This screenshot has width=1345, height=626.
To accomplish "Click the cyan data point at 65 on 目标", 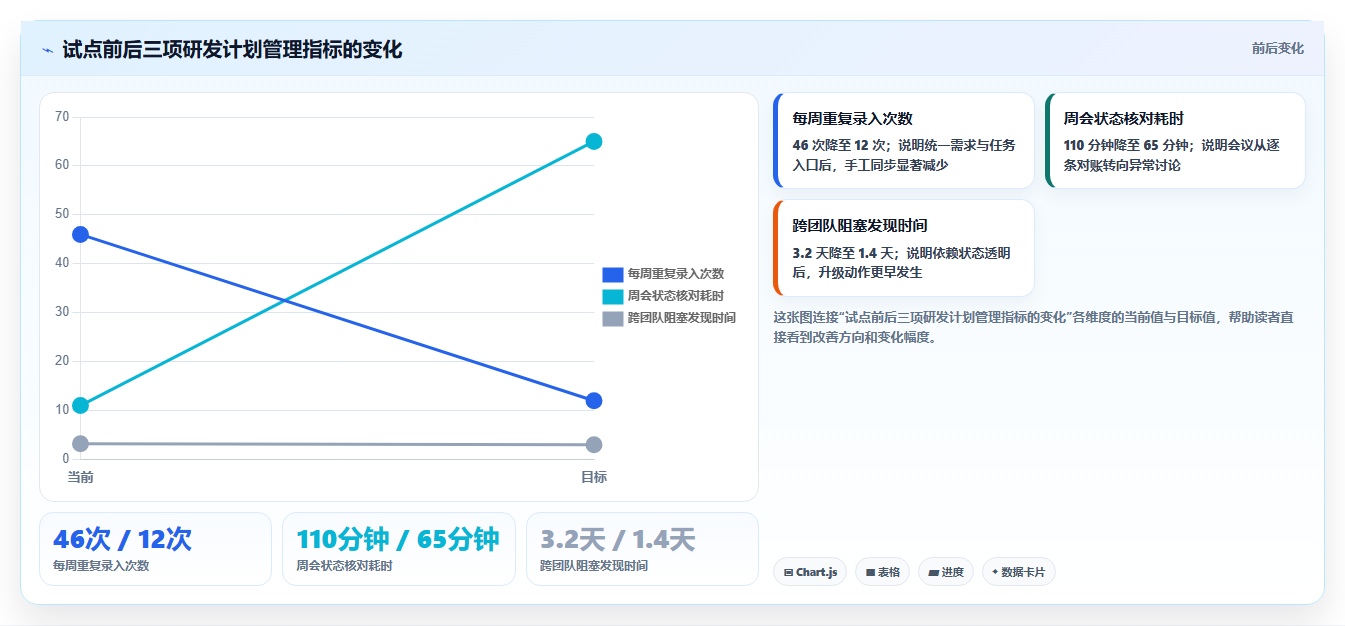I will (594, 141).
